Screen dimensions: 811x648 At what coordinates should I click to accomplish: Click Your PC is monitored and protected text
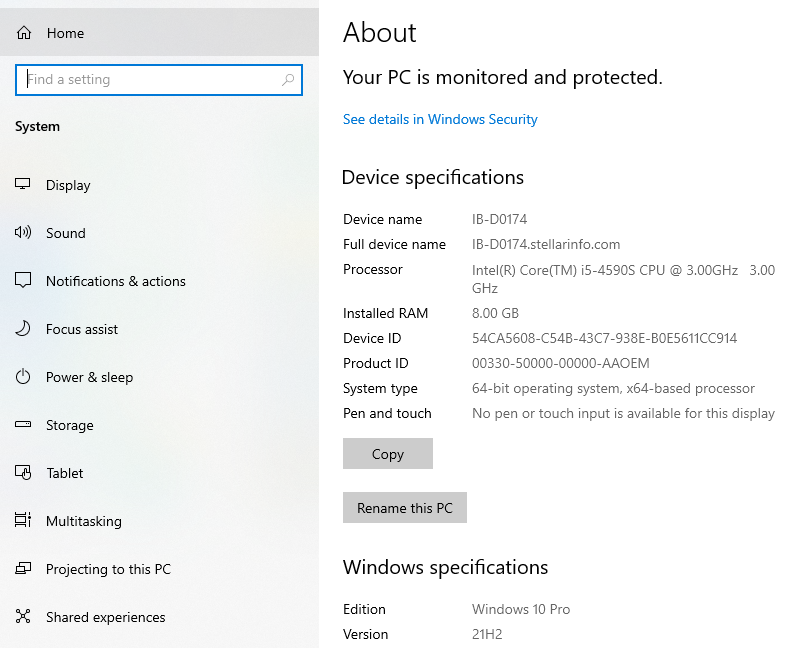tap(502, 78)
